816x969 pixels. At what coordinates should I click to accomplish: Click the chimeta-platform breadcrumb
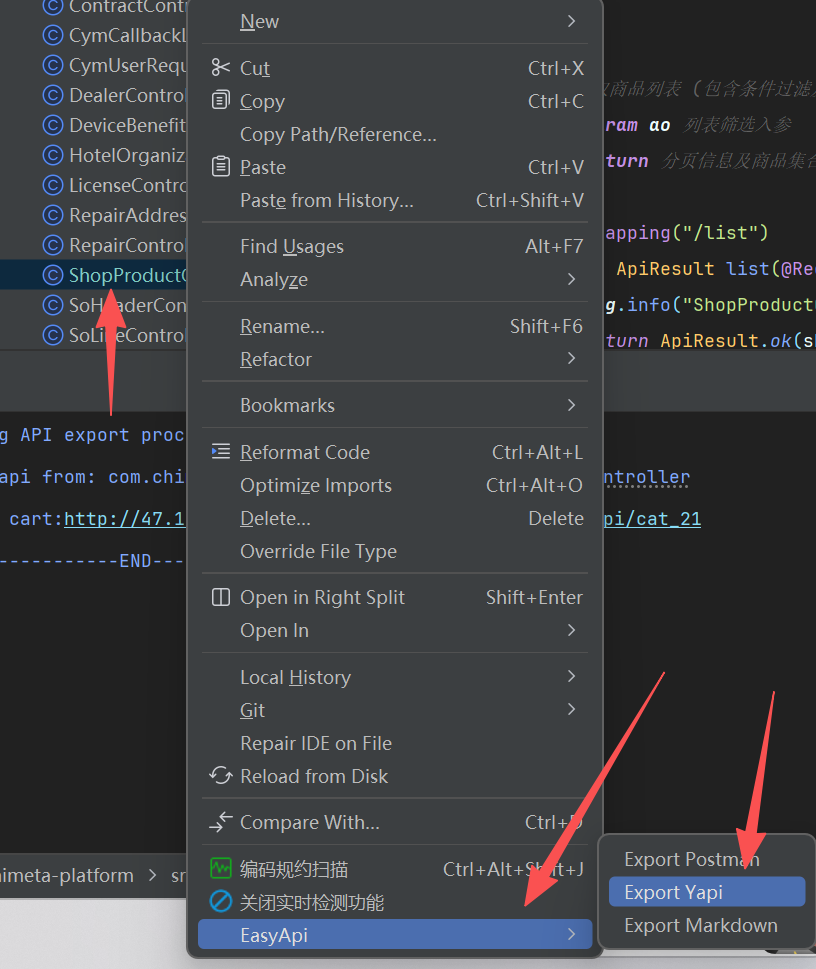click(x=67, y=875)
